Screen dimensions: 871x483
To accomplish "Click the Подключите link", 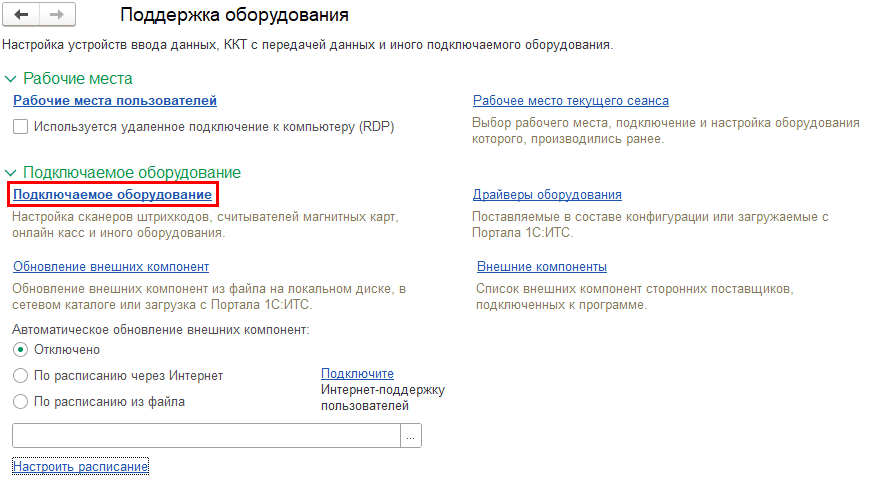I will (x=357, y=374).
